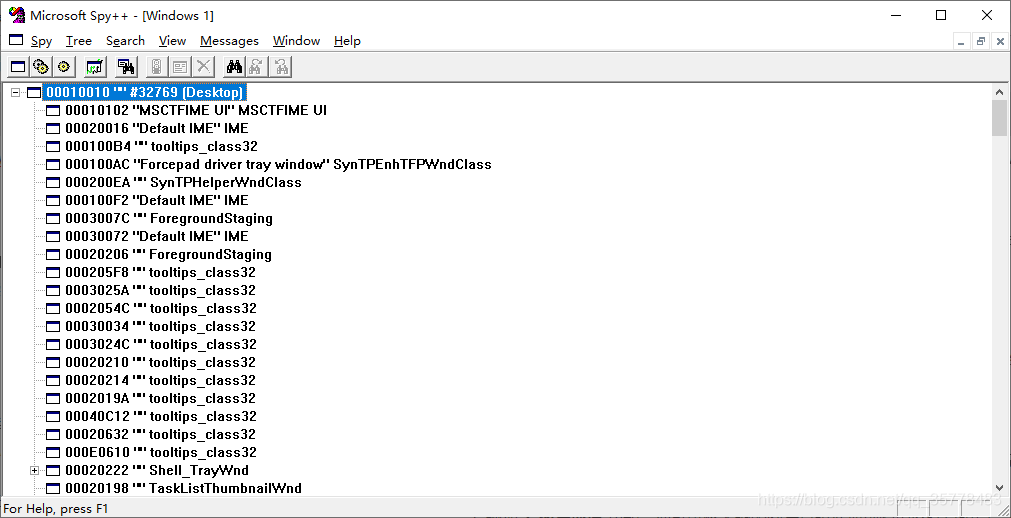
Task: Click the Find Window toolbar icon
Action: click(126, 66)
